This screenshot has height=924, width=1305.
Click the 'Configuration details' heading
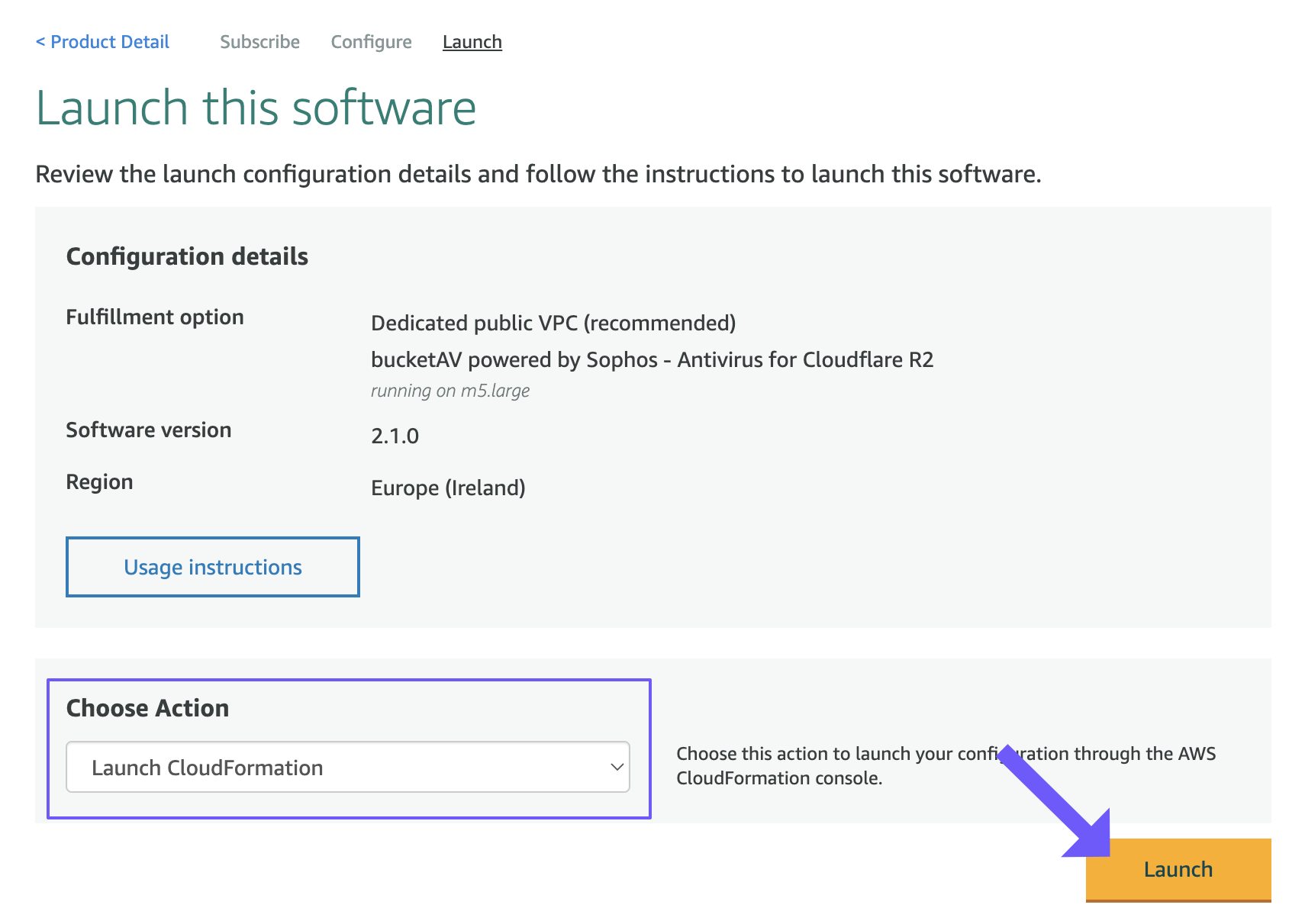pos(187,256)
